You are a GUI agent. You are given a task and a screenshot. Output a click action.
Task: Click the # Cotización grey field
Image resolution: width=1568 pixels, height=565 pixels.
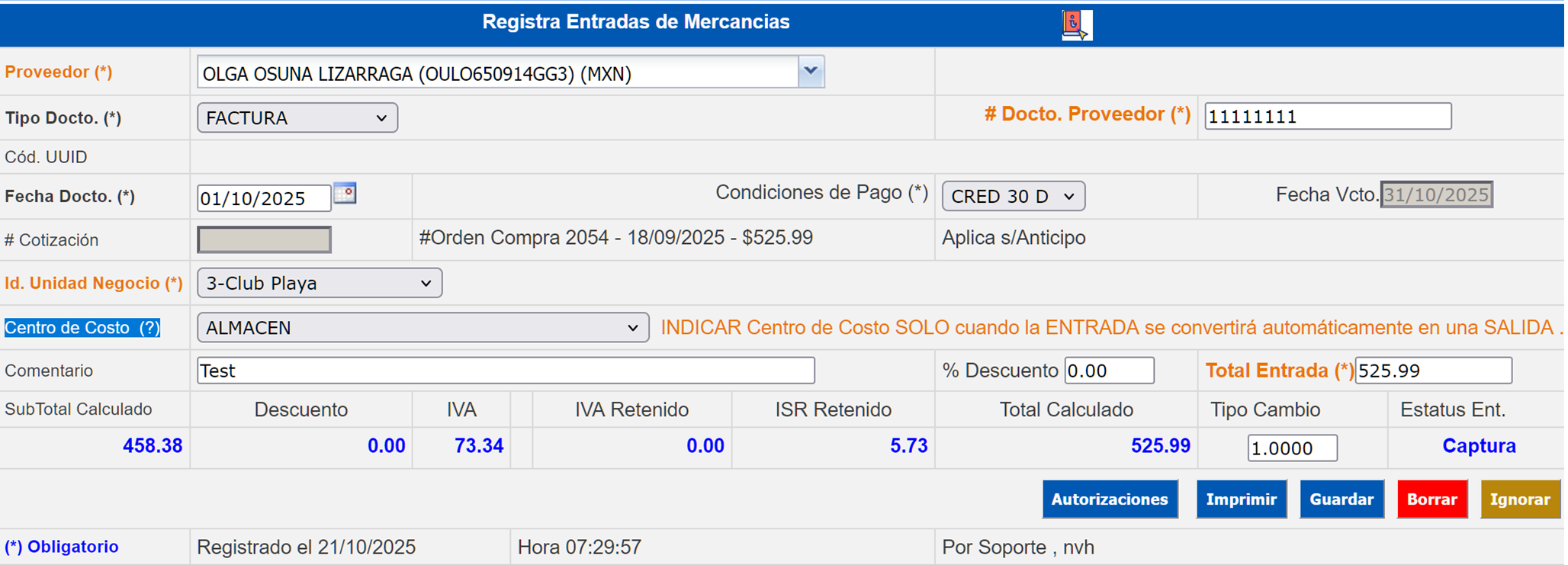pos(264,240)
